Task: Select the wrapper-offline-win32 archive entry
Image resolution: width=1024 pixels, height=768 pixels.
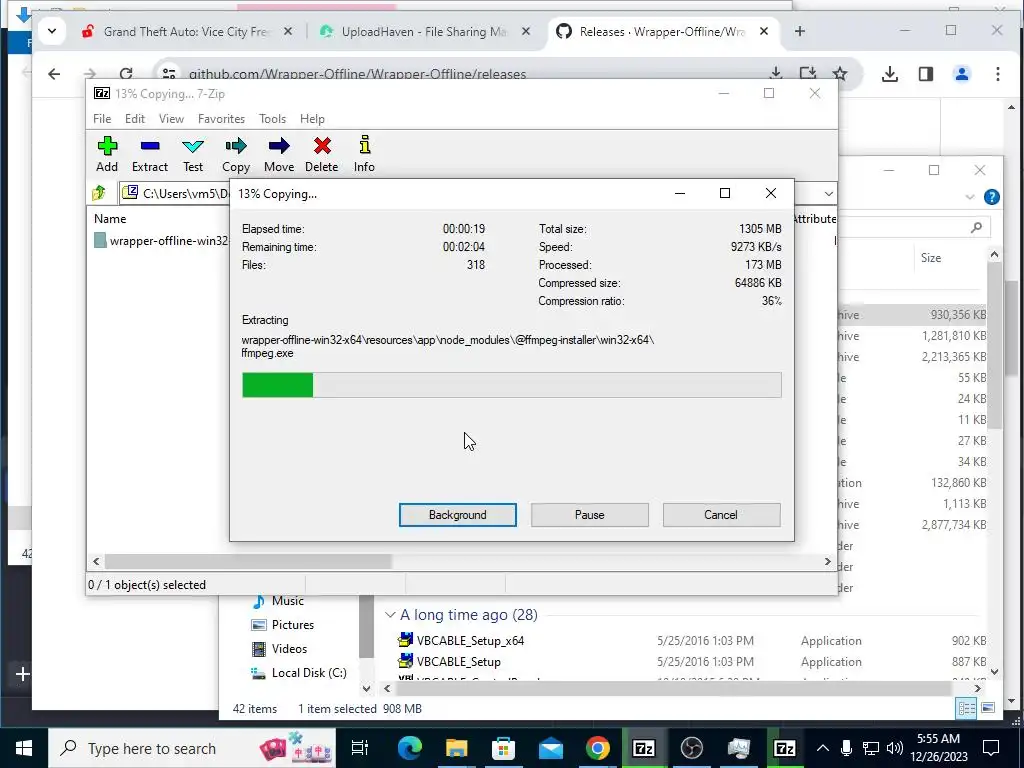Action: click(161, 240)
